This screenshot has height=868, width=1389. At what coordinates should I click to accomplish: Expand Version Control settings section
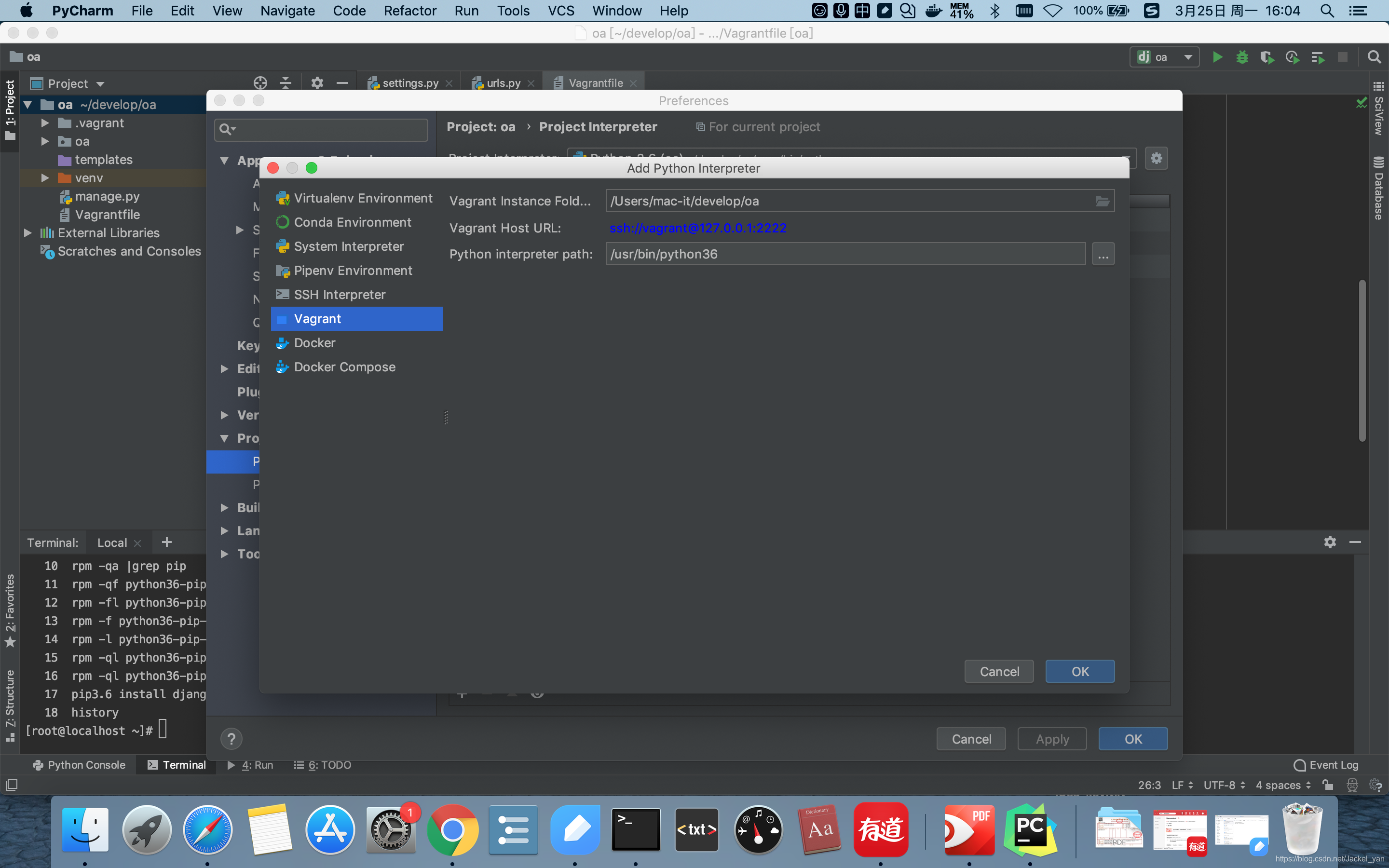[224, 415]
